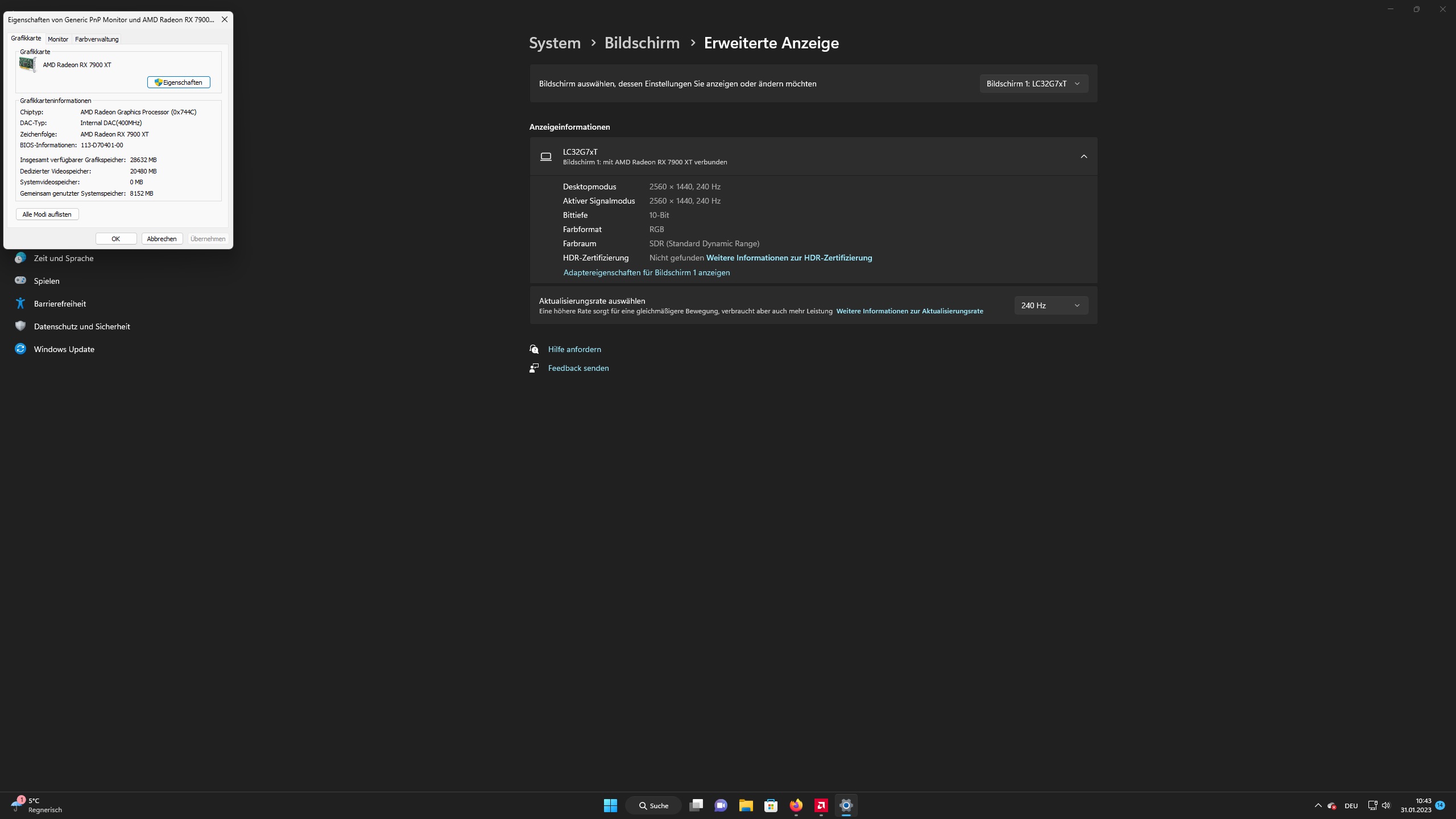The height and width of the screenshot is (819, 1456).
Task: Select the 28632 MB total memory value
Action: [143, 160]
